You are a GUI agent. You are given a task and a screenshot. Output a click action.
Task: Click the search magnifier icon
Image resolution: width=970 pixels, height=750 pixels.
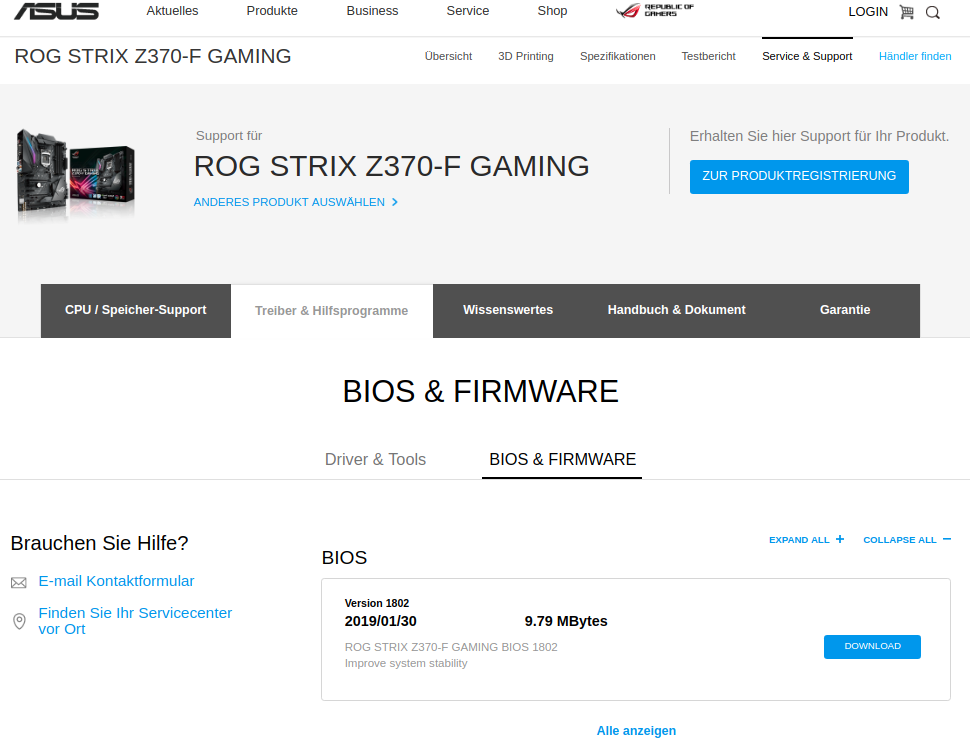(933, 12)
